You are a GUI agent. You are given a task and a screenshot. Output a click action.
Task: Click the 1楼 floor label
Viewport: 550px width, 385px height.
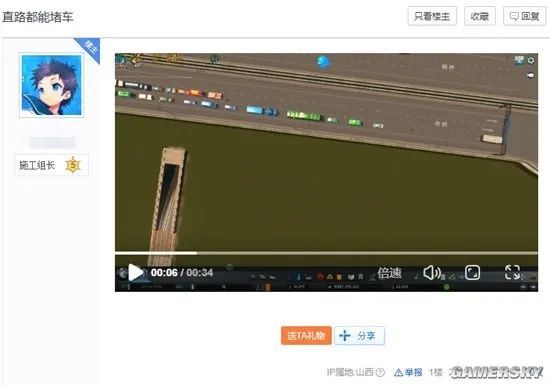435,372
